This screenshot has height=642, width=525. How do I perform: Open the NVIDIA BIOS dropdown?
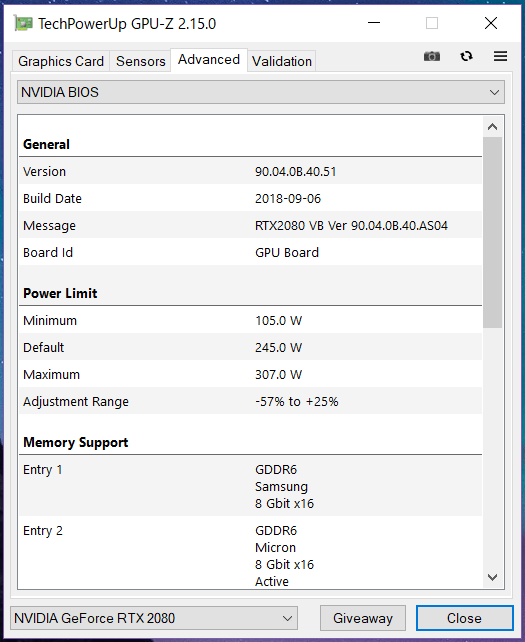tap(260, 92)
